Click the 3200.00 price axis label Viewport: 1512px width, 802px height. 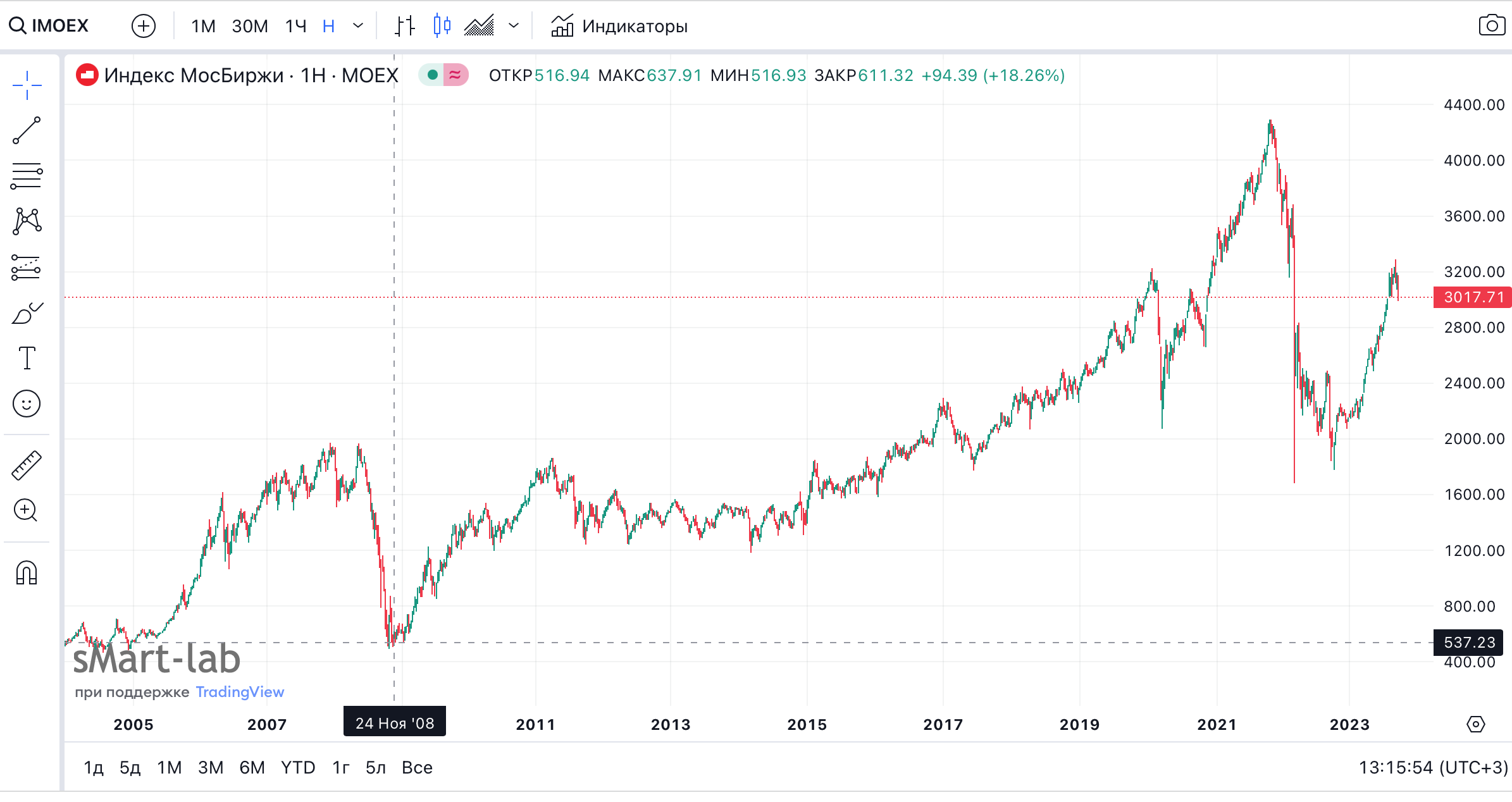[1474, 272]
